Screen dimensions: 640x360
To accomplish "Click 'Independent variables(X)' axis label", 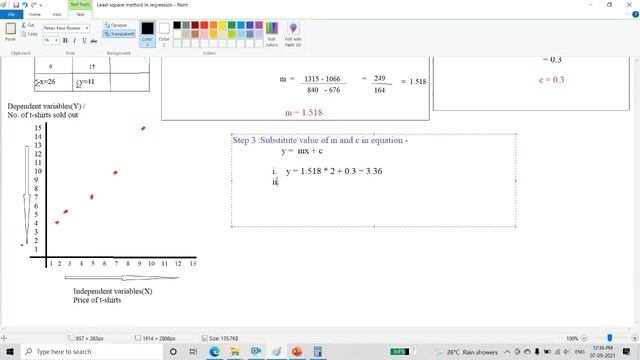I will coord(113,291).
